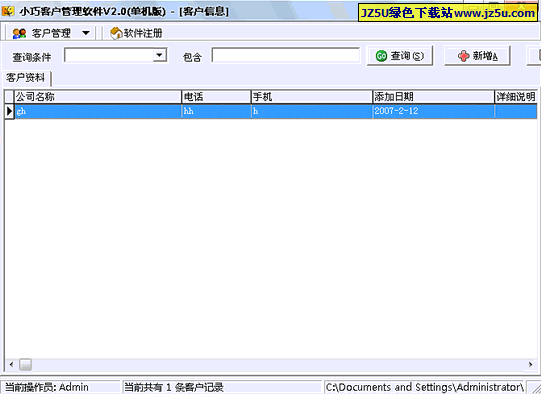Click the 查询(S) search button
Image resolution: width=541 pixels, height=394 pixels.
click(x=400, y=56)
